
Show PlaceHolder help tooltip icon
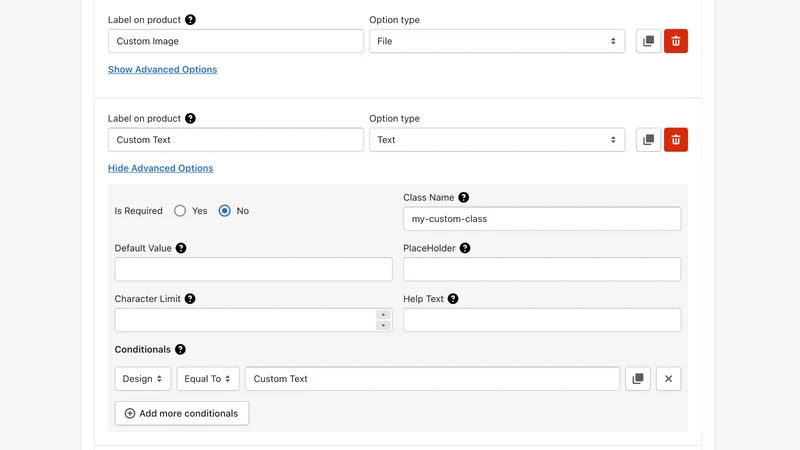coord(465,248)
